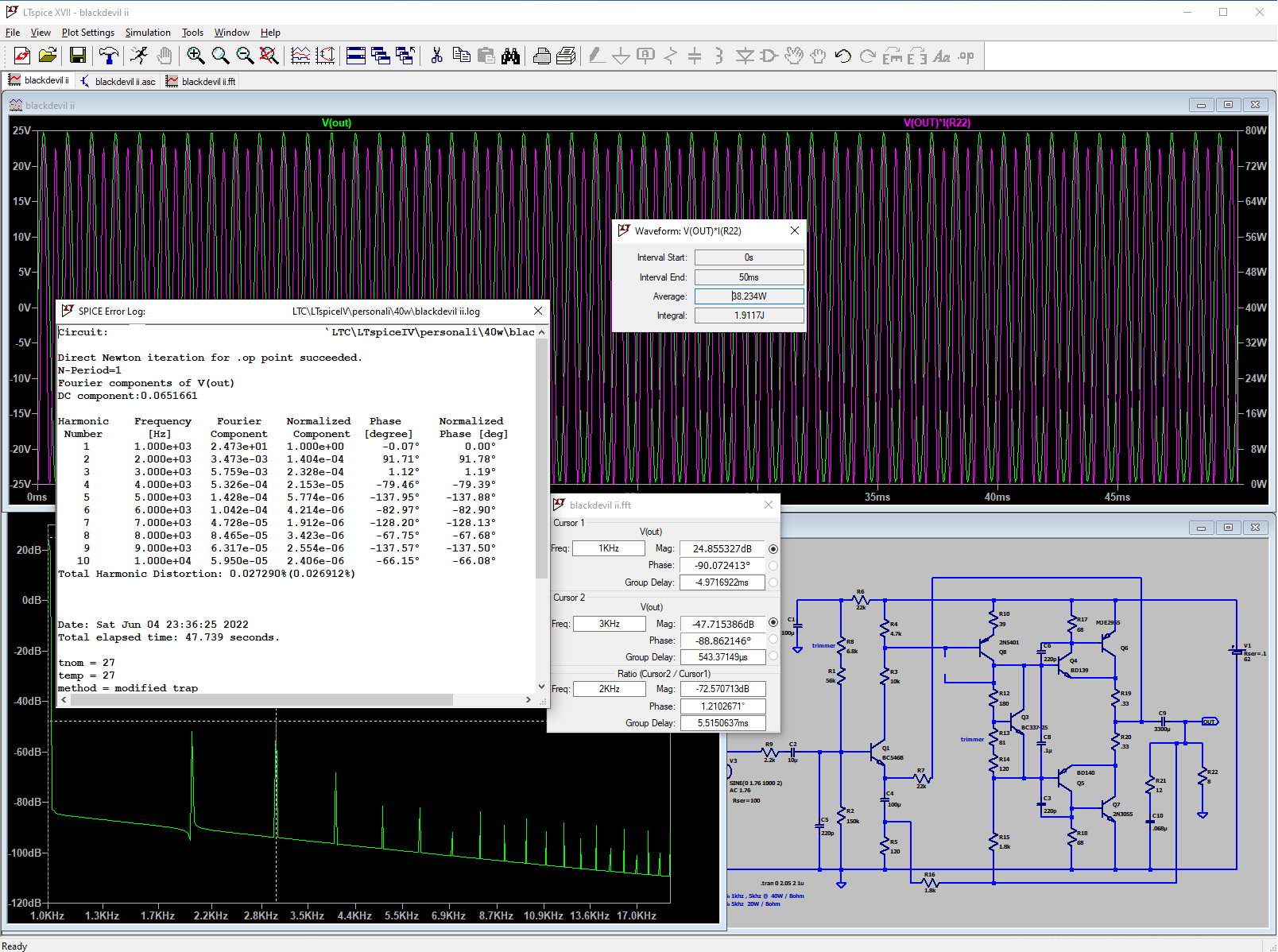Viewport: 1278px width, 952px height.
Task: Open the Tools menu
Action: 192,33
